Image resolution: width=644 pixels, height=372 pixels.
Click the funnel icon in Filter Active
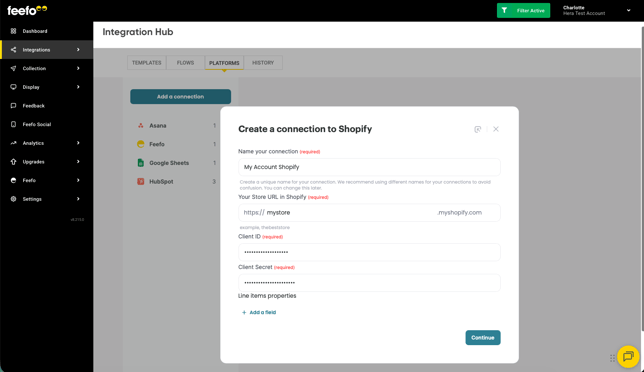tap(504, 11)
